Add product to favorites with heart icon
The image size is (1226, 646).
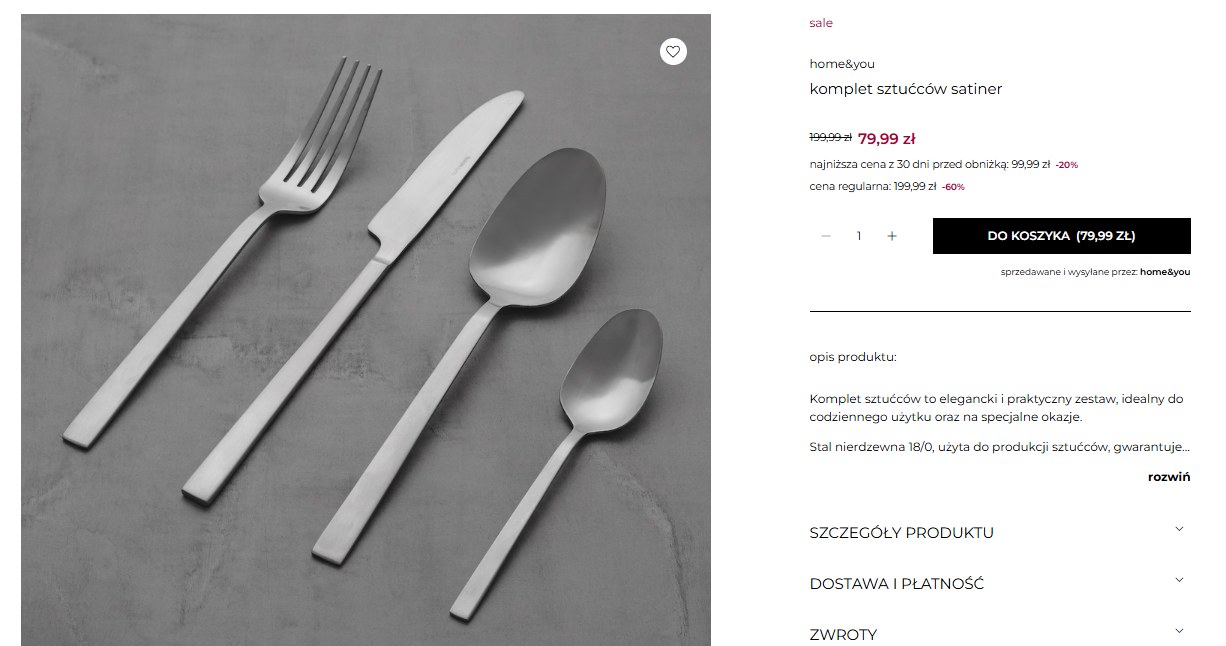coord(673,51)
